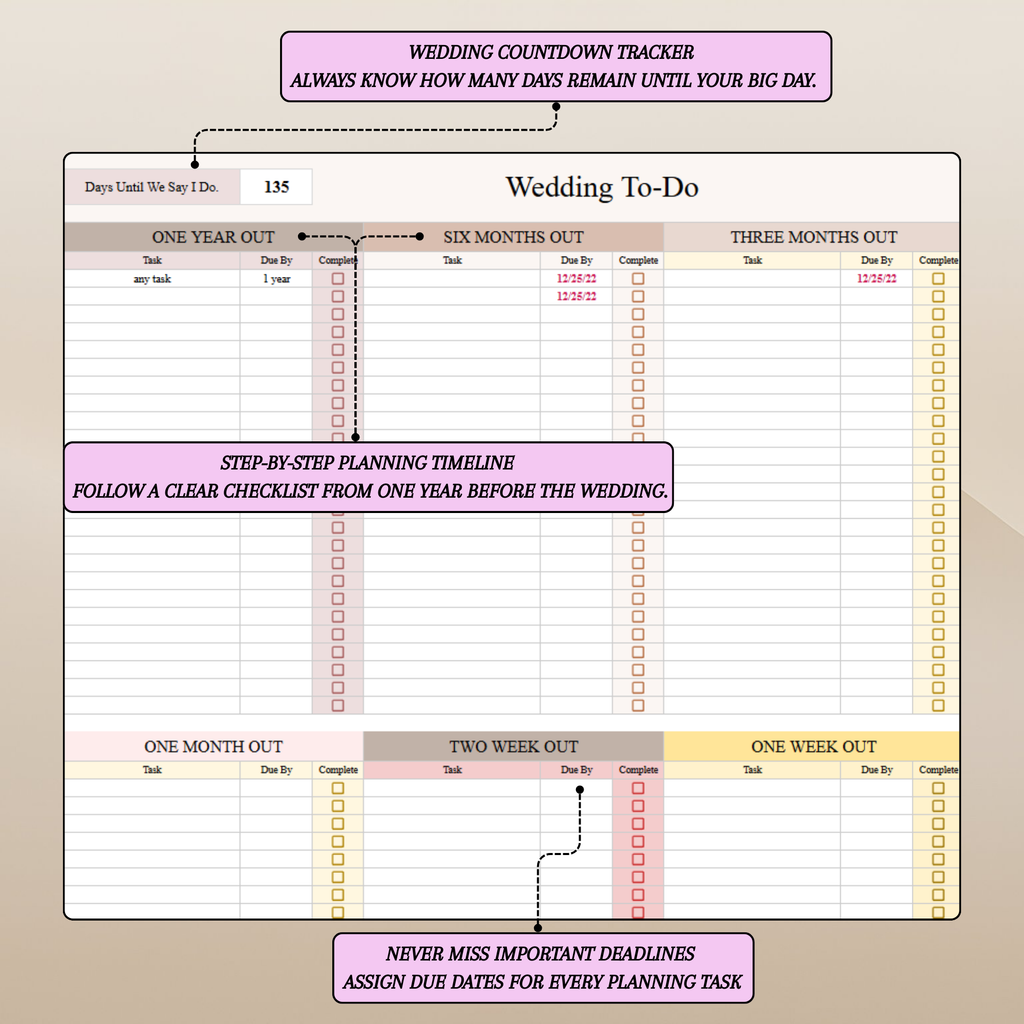Select the first Due By cell in Two Week Out
Screen dimensions: 1024x1024
pyautogui.click(x=575, y=788)
